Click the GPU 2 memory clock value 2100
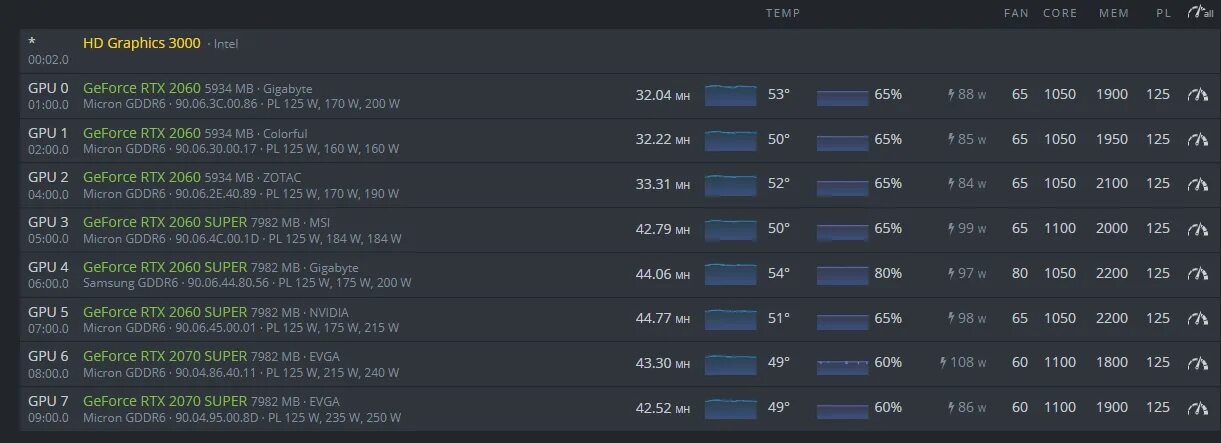The height and width of the screenshot is (443, 1221). [1112, 183]
